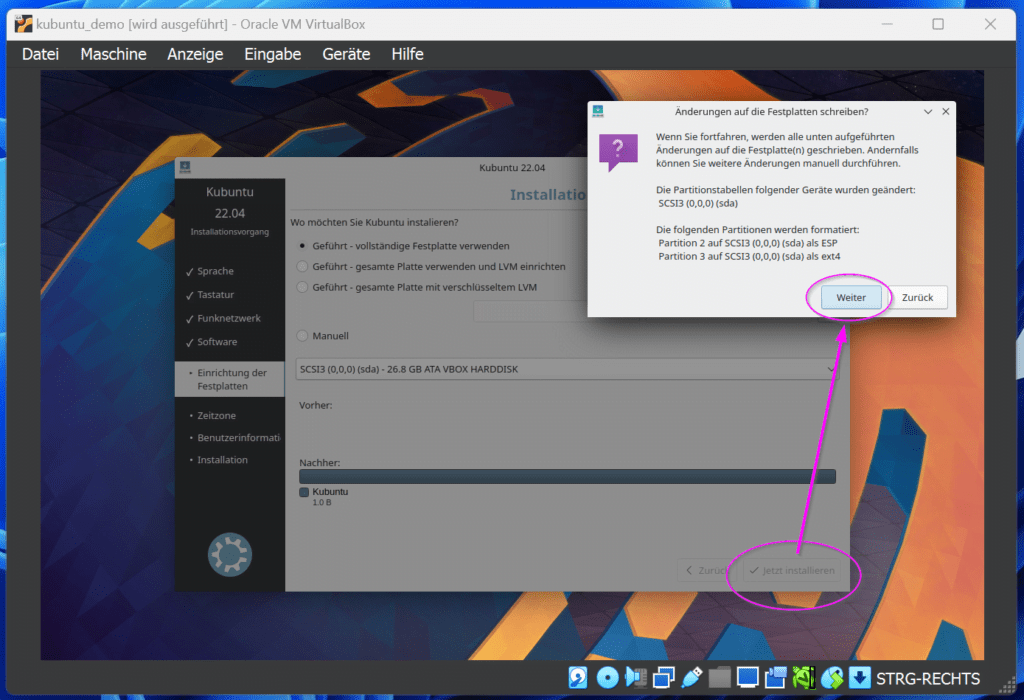Viewport: 1024px width, 700px height.
Task: Click the Installation step in sidebar
Action: click(x=222, y=460)
